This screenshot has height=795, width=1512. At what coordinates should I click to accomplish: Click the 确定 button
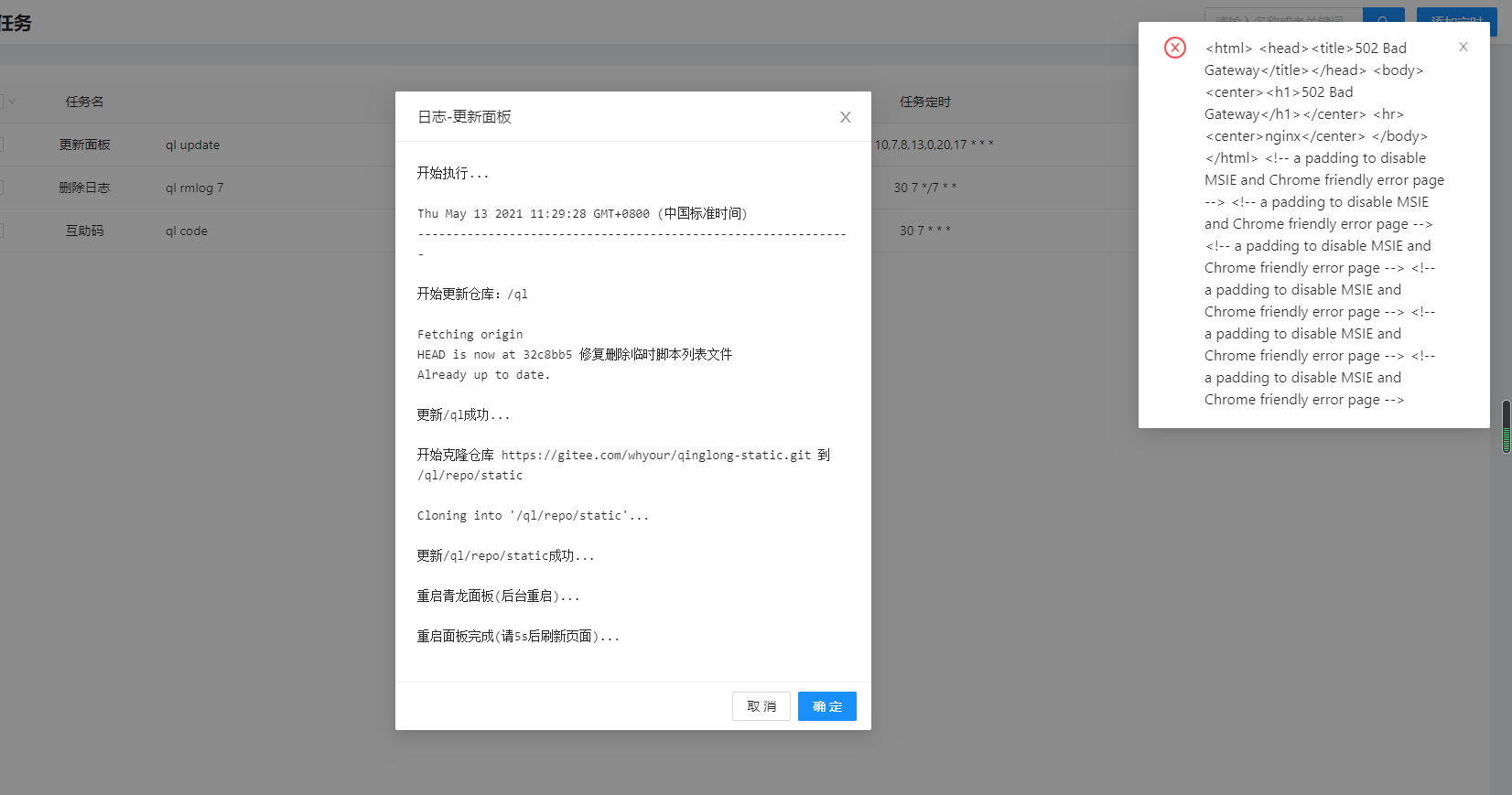[826, 706]
